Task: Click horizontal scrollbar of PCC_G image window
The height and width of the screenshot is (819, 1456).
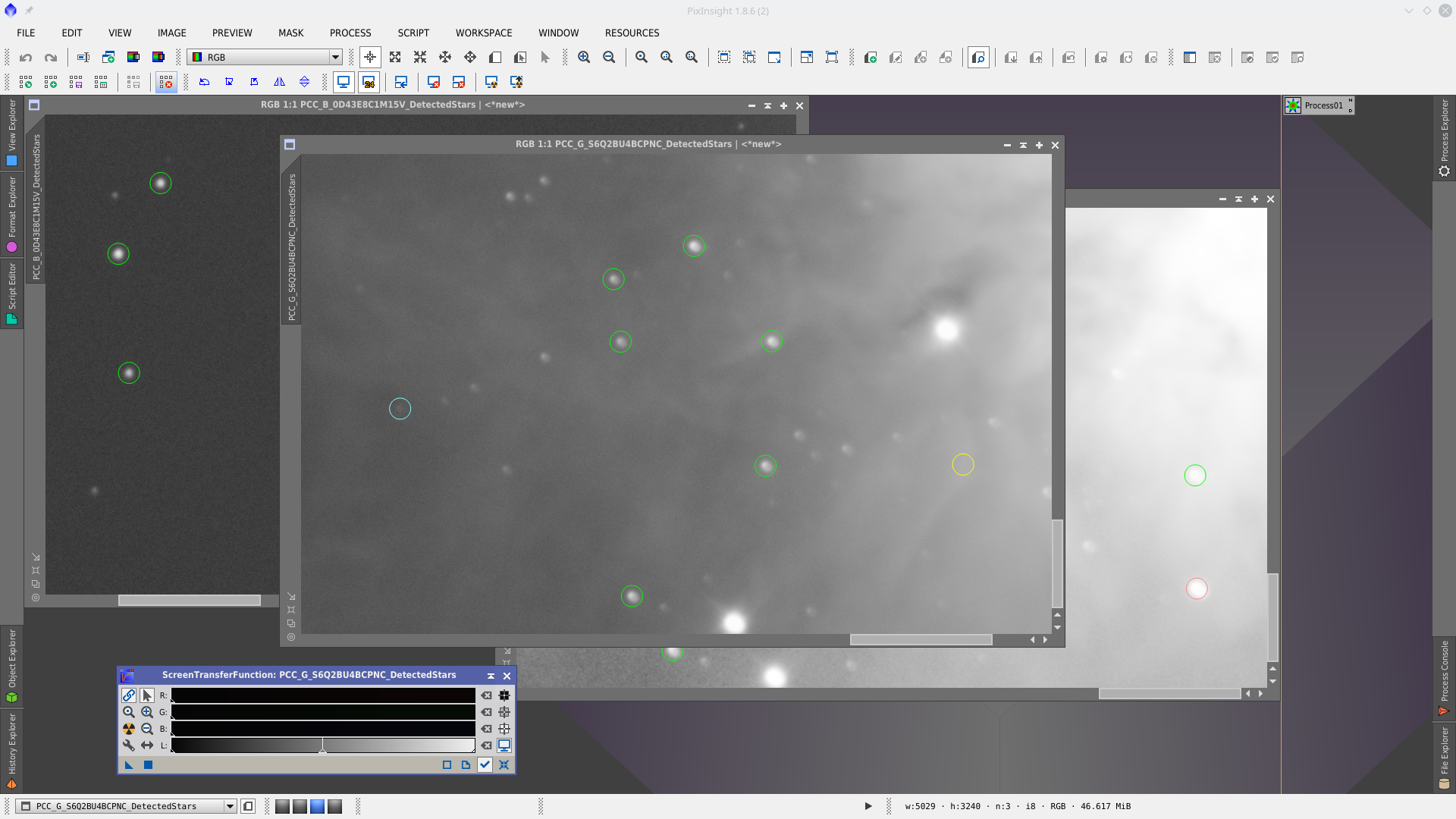Action: tap(921, 640)
